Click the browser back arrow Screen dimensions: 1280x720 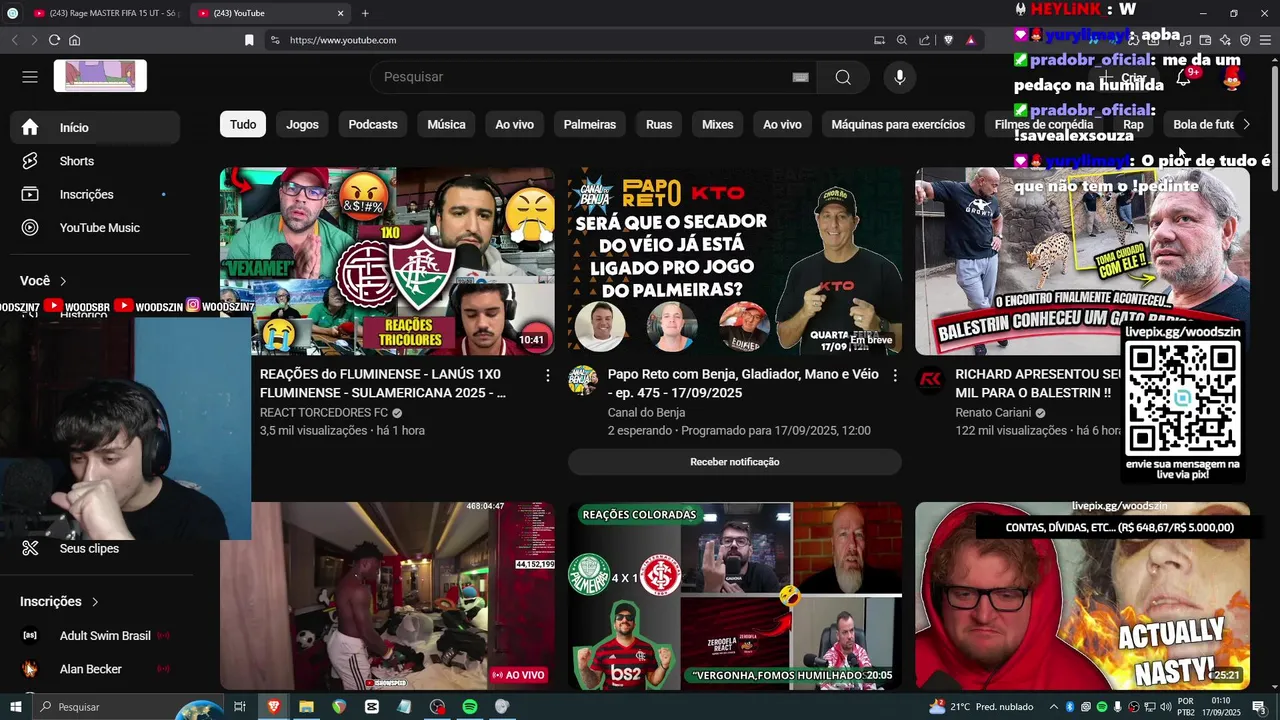pyautogui.click(x=14, y=40)
